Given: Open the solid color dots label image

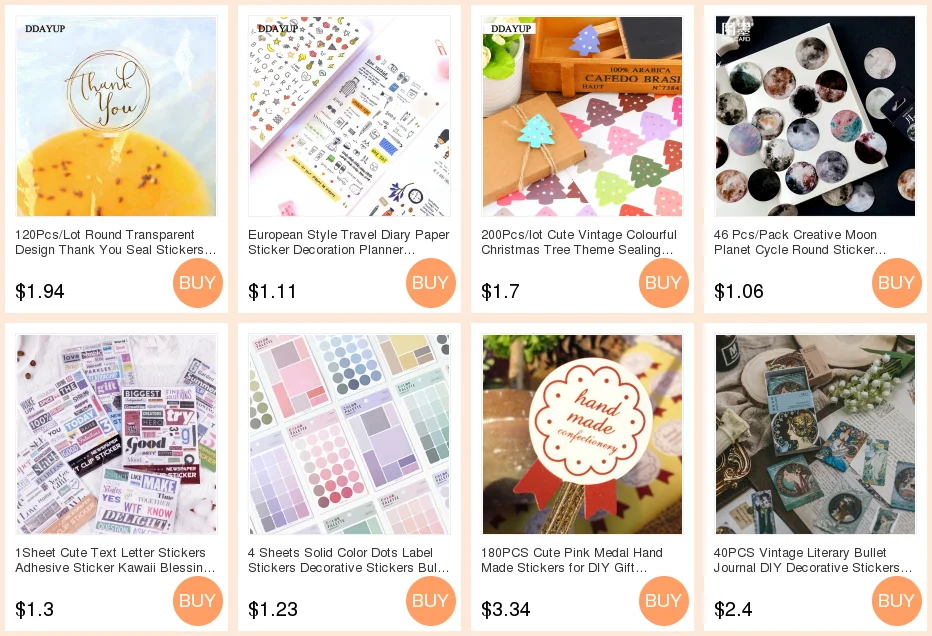Looking at the screenshot, I should pyautogui.click(x=350, y=434).
